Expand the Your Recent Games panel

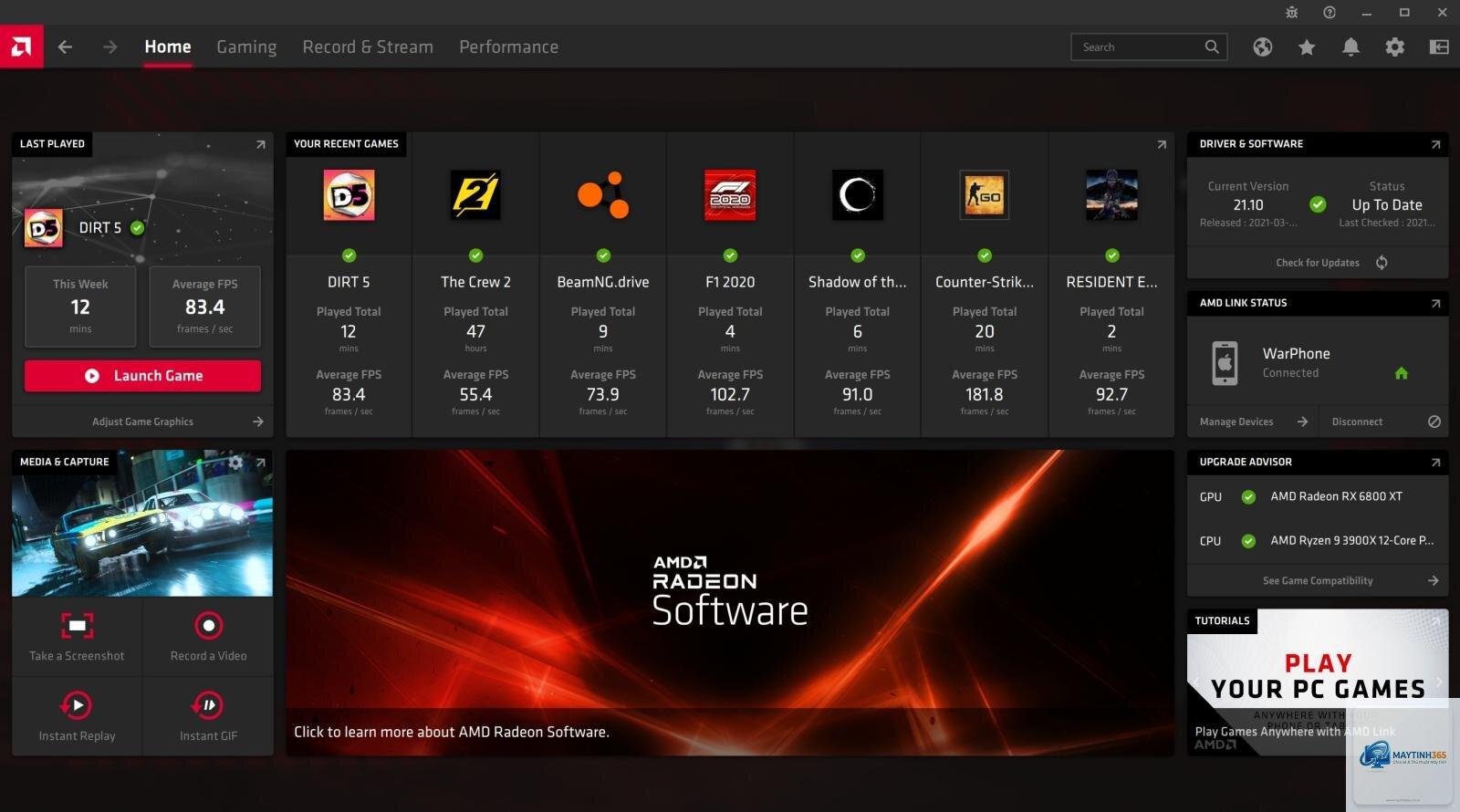[x=1162, y=144]
